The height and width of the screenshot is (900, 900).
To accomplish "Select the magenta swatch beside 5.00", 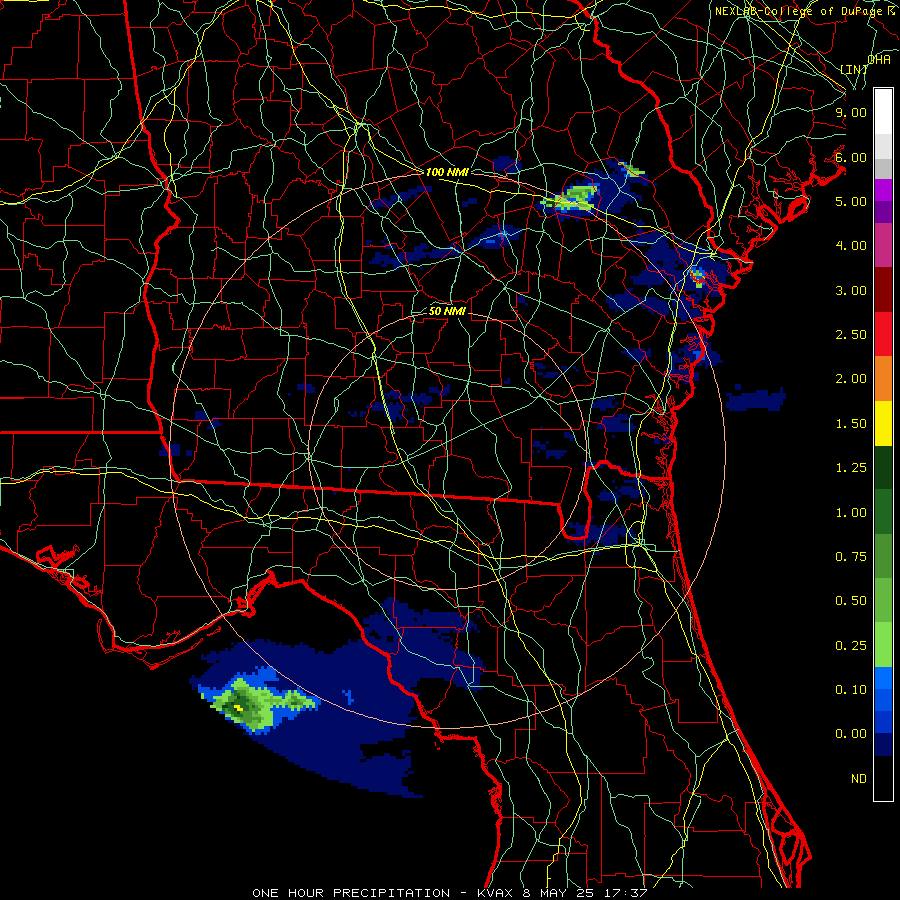I will tap(883, 190).
